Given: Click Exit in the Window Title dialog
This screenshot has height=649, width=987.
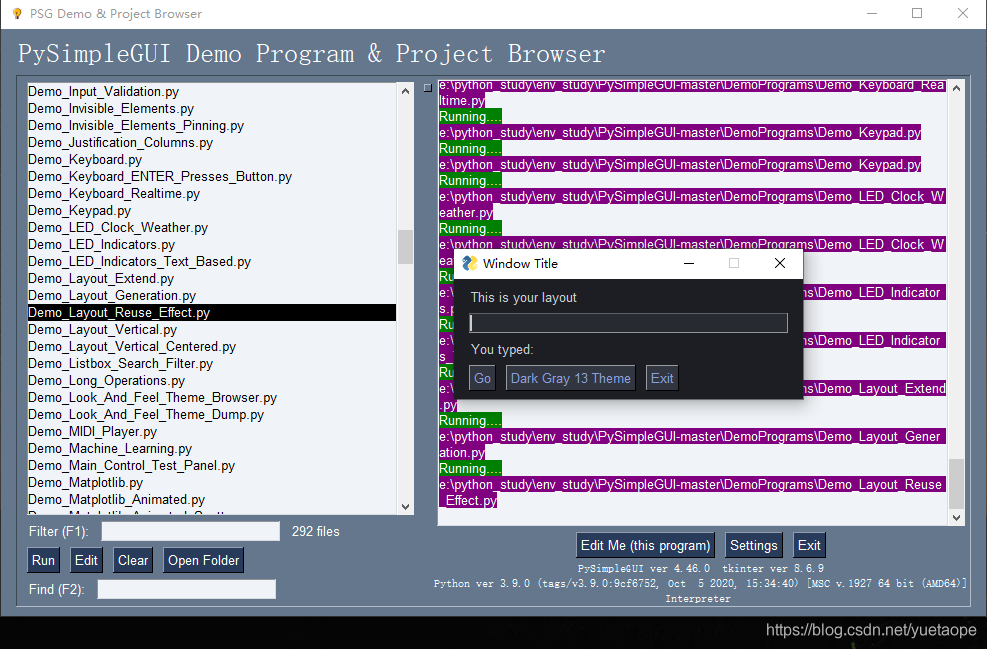Looking at the screenshot, I should coord(662,378).
